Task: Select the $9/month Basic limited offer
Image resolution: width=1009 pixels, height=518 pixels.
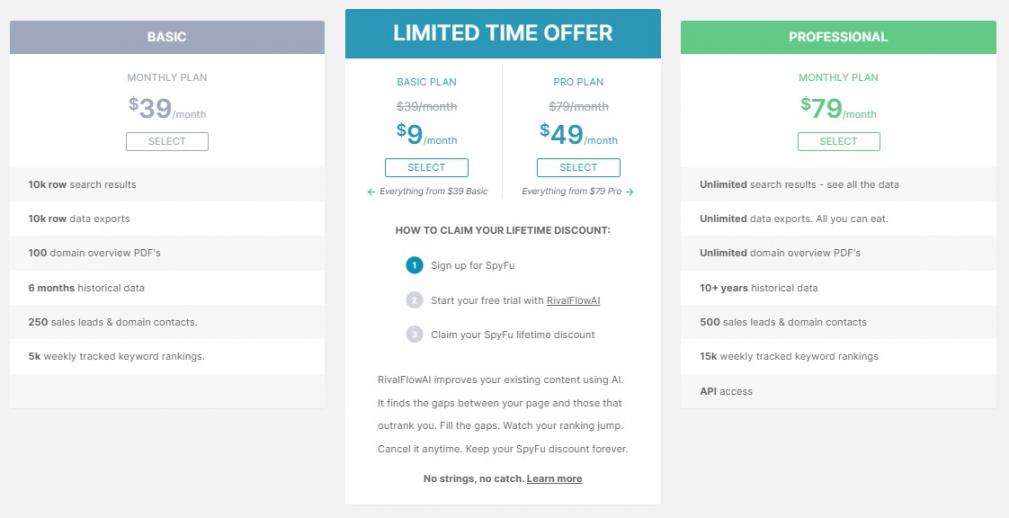Action: (426, 168)
